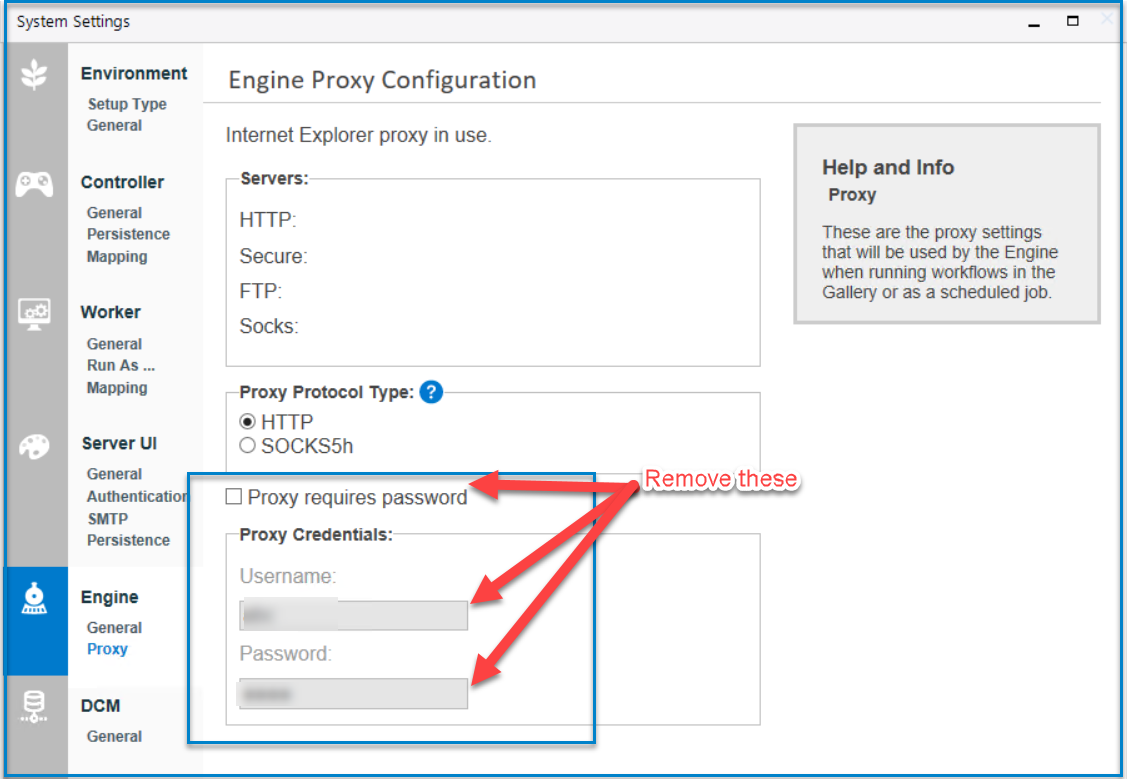Click the Proxy Protocol Type help icon

pos(431,393)
